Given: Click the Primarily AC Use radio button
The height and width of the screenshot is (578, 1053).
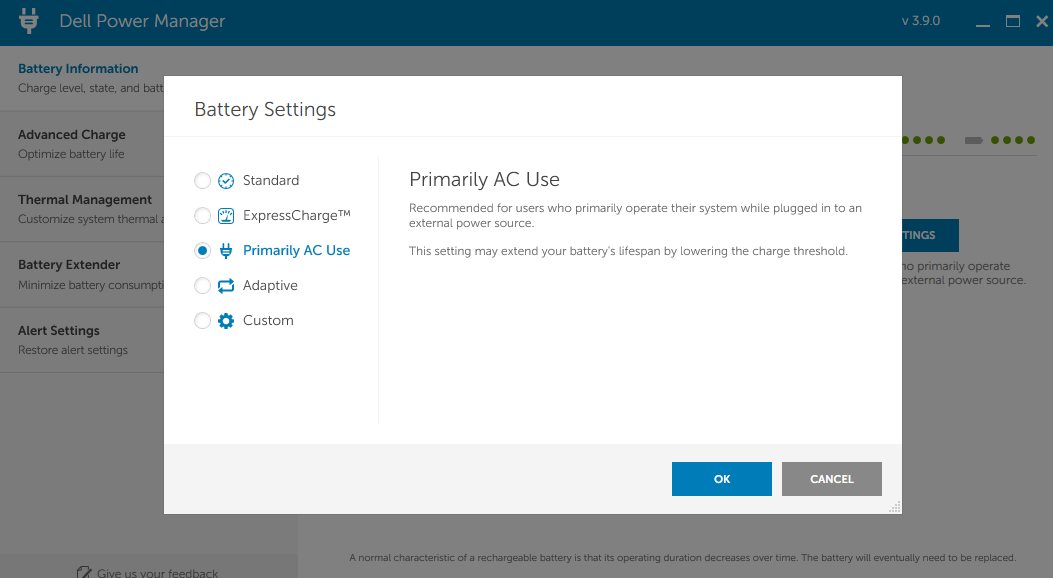Looking at the screenshot, I should [x=202, y=250].
